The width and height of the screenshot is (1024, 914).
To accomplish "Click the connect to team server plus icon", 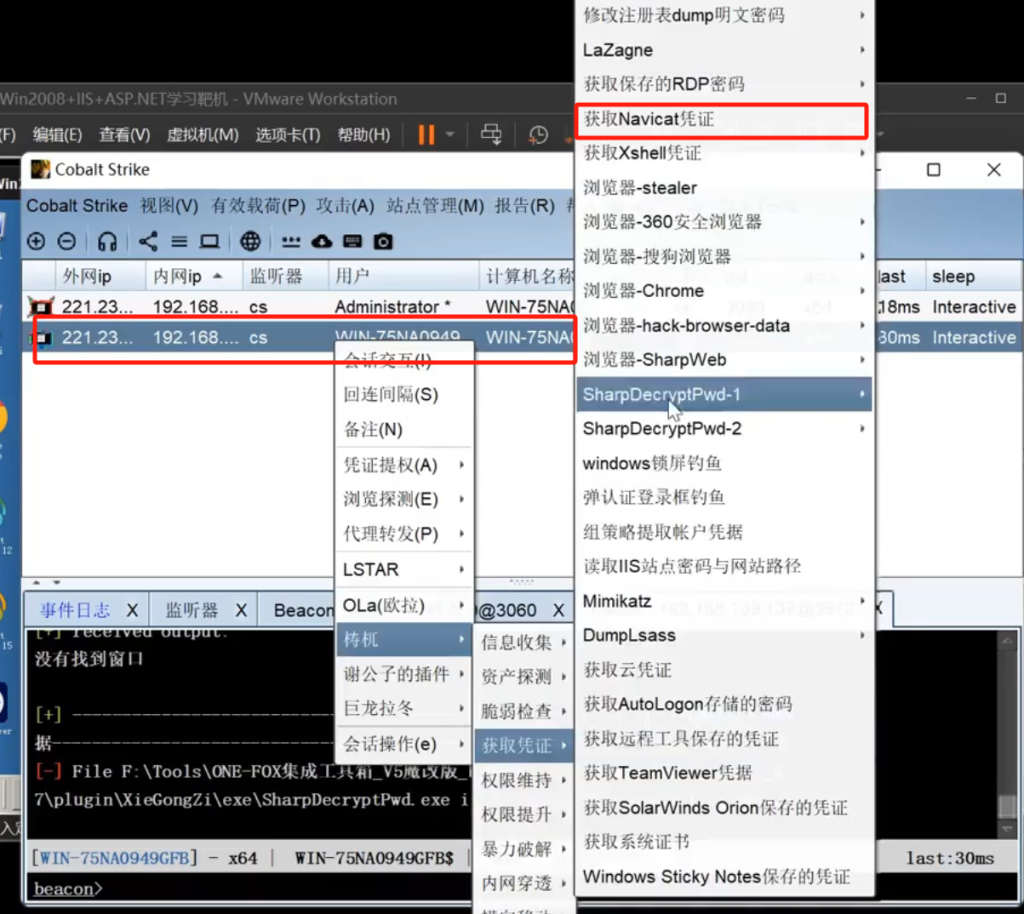I will (37, 242).
